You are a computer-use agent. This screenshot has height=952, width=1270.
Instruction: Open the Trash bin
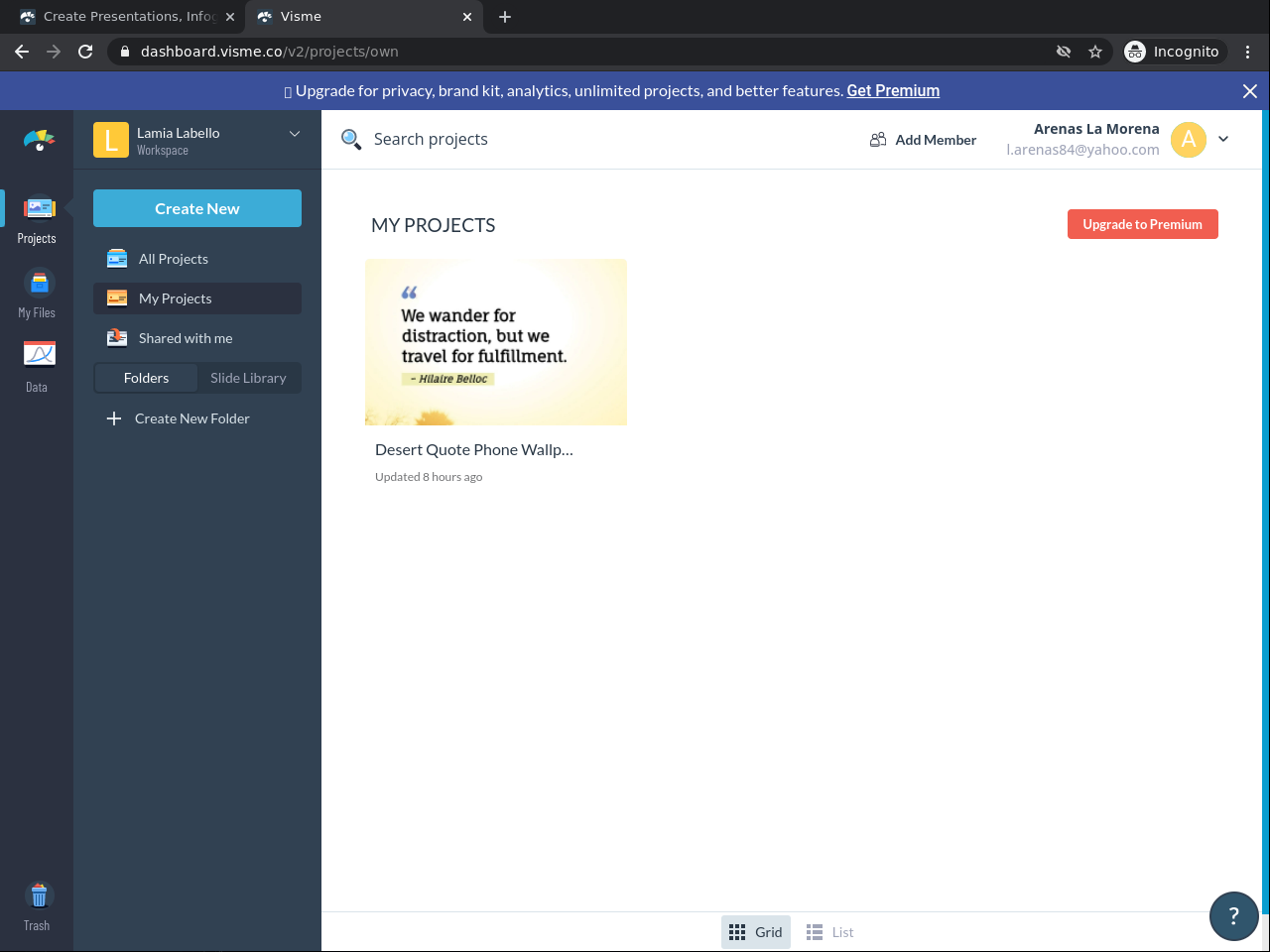(37, 907)
